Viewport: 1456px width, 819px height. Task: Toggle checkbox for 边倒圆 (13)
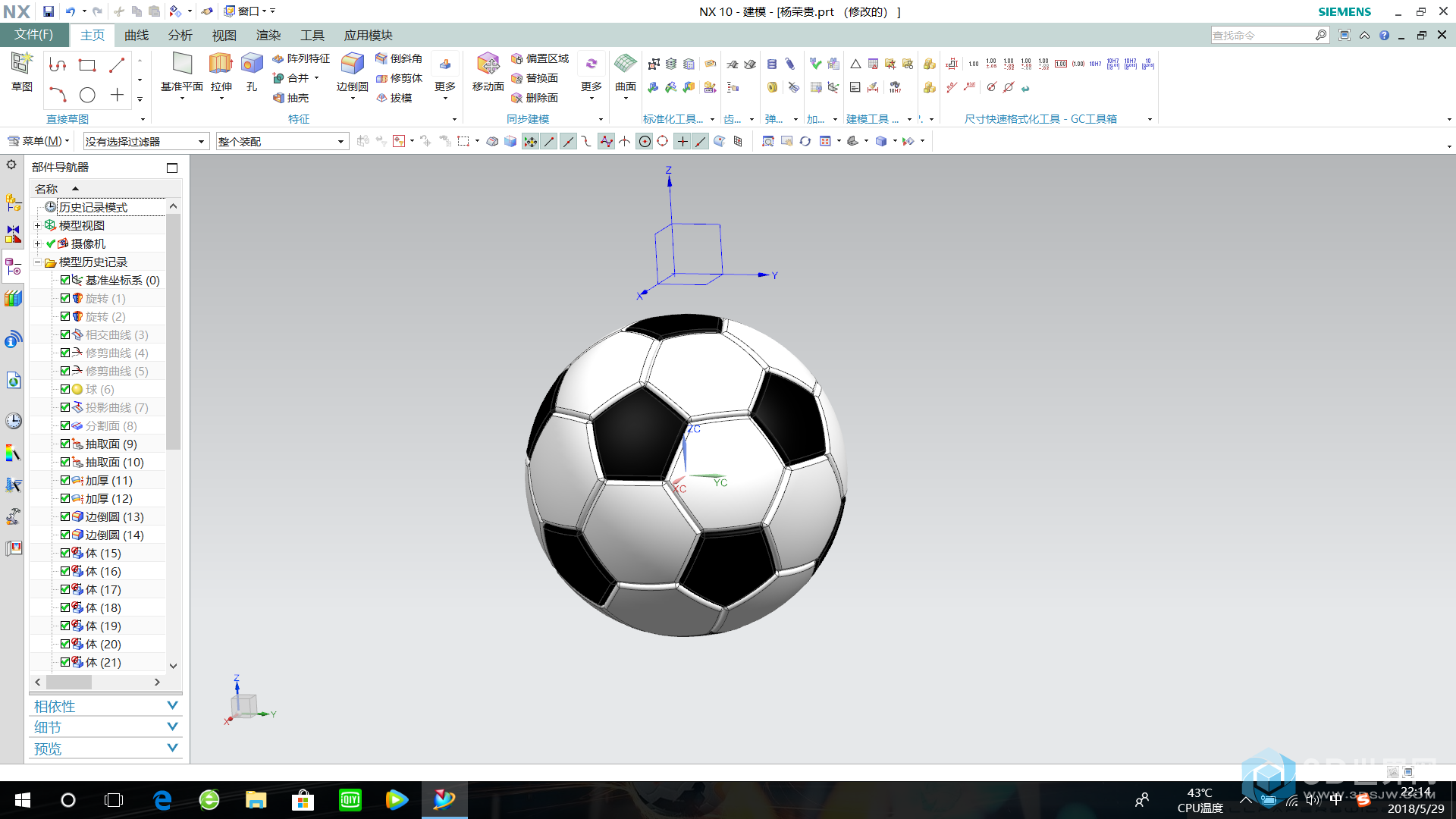click(65, 516)
